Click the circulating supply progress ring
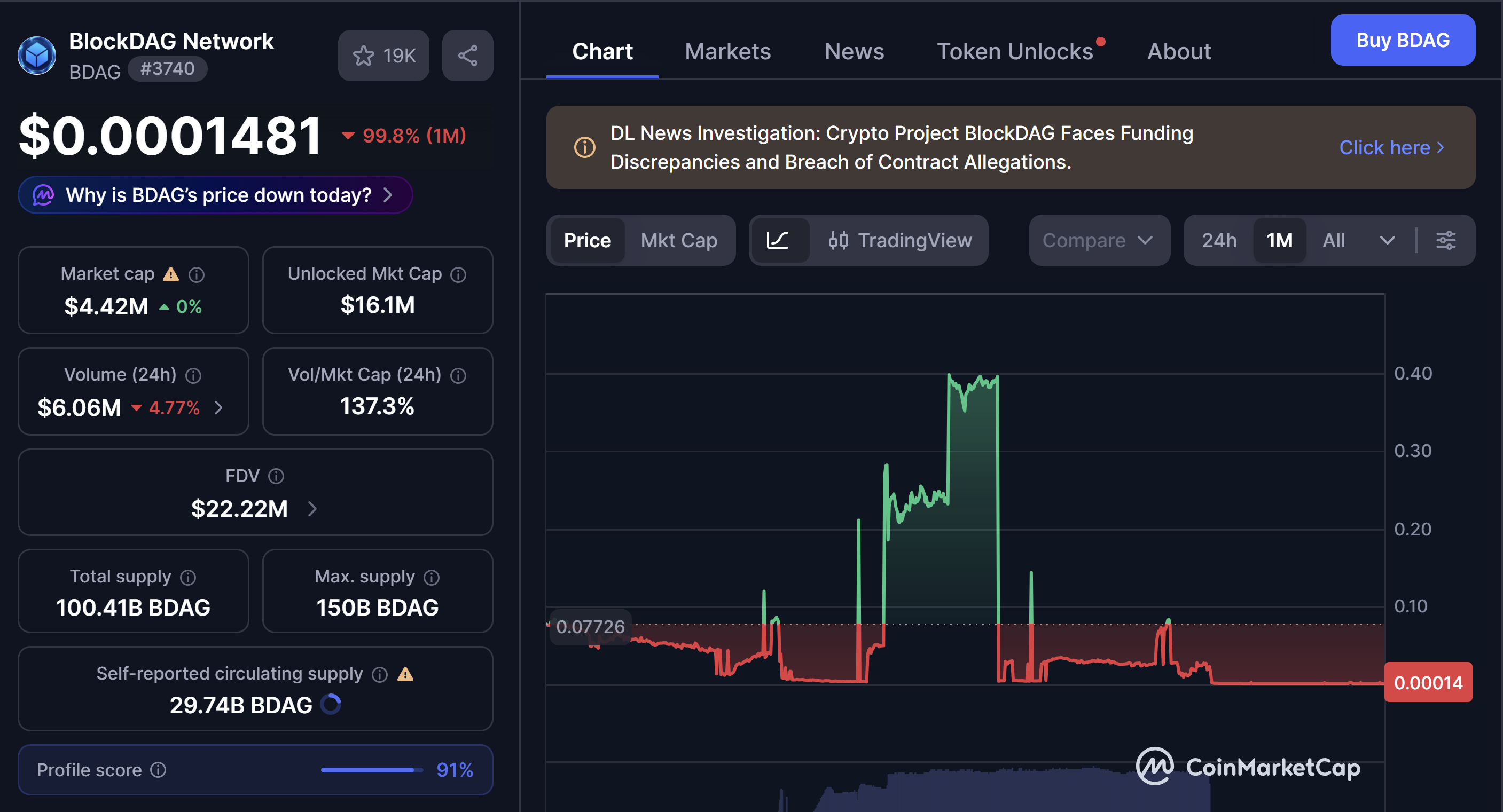The width and height of the screenshot is (1503, 812). coord(331,705)
